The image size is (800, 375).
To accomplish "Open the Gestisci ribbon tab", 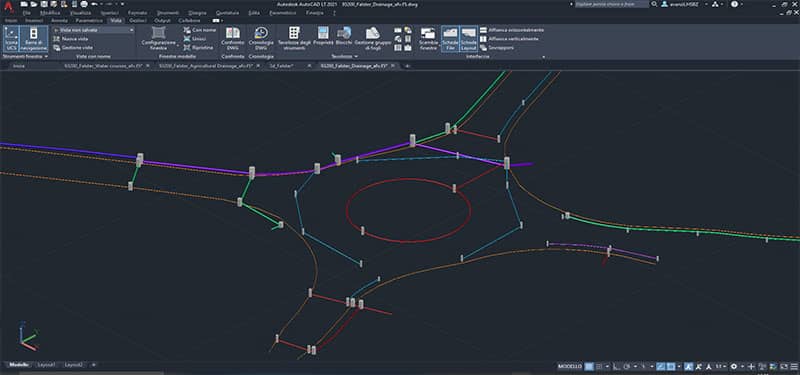I will [x=138, y=20].
